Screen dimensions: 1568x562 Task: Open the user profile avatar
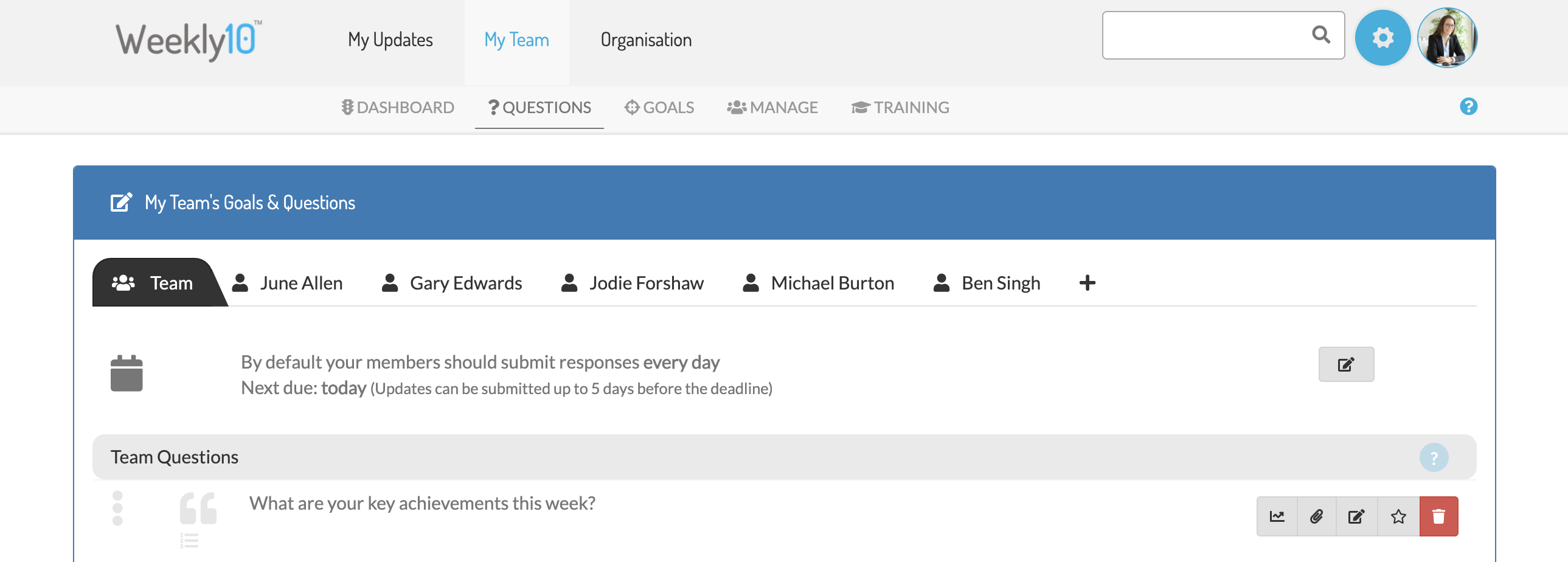coord(1447,38)
